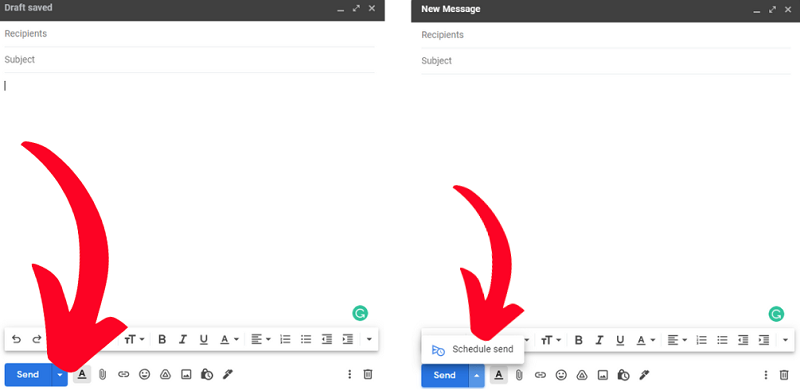Expand the align dropdown in the left toolbar
This screenshot has width=800, height=390.
260,339
